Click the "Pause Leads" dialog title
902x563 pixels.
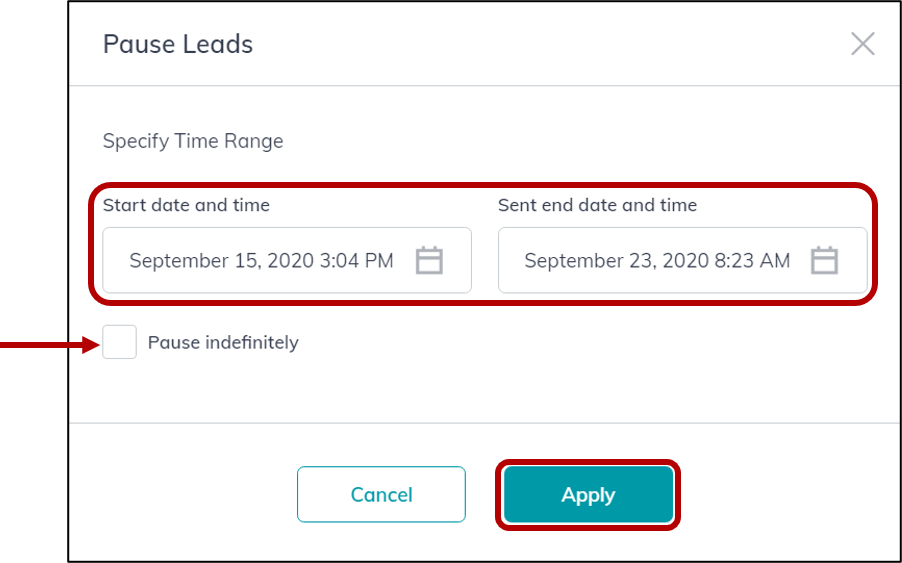[178, 44]
